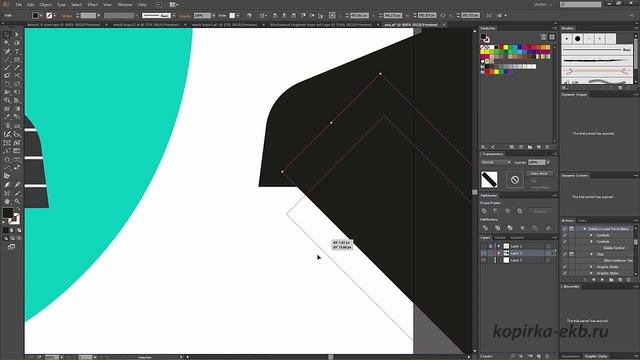Click Trim in Pathfinders row

point(498,228)
